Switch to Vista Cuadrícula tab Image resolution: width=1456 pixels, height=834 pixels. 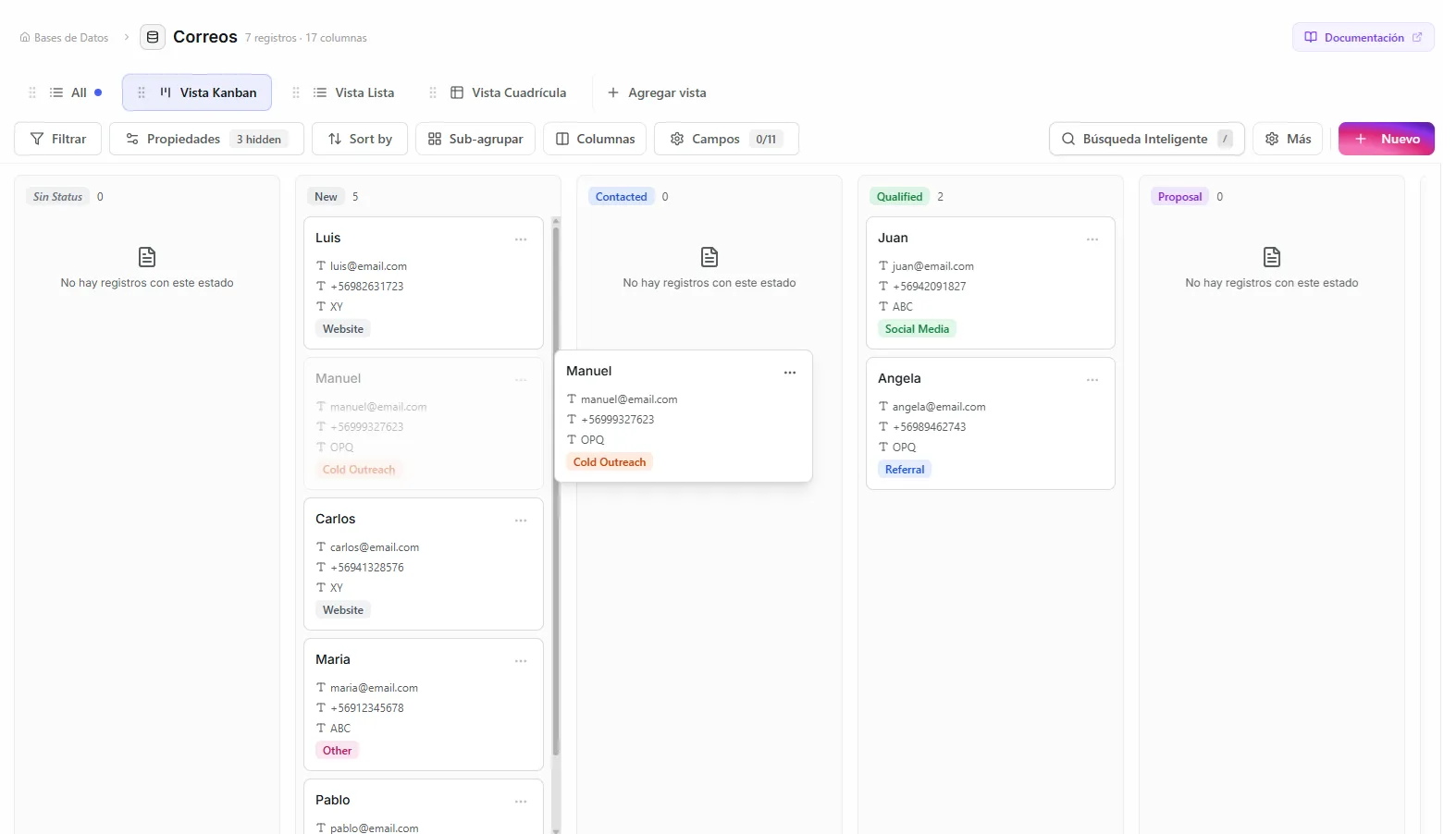click(508, 92)
